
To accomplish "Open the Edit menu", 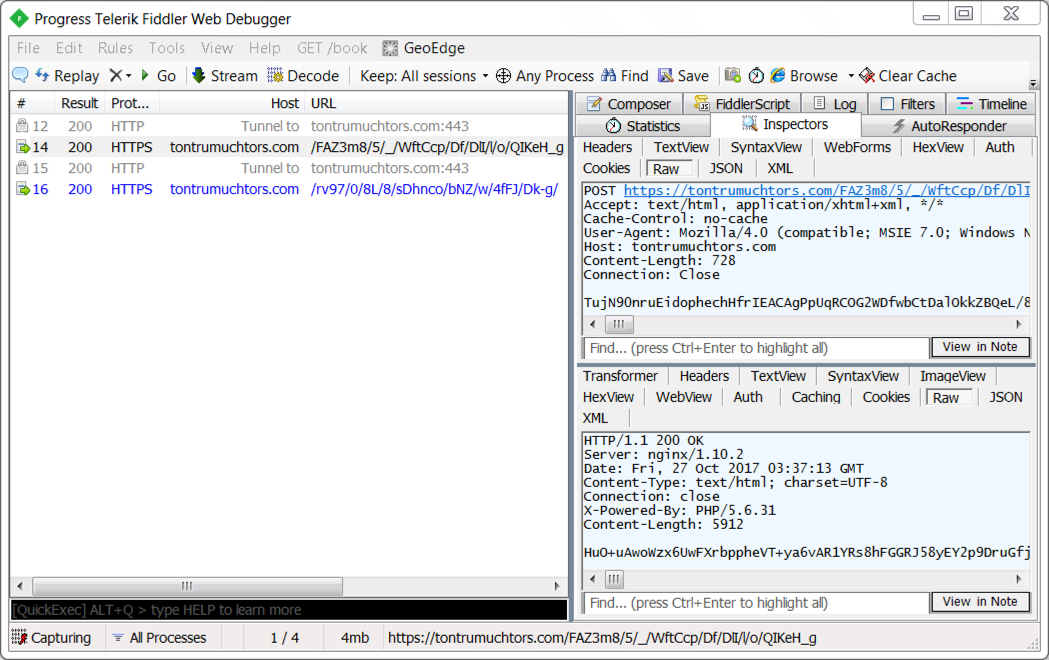I will click(69, 48).
